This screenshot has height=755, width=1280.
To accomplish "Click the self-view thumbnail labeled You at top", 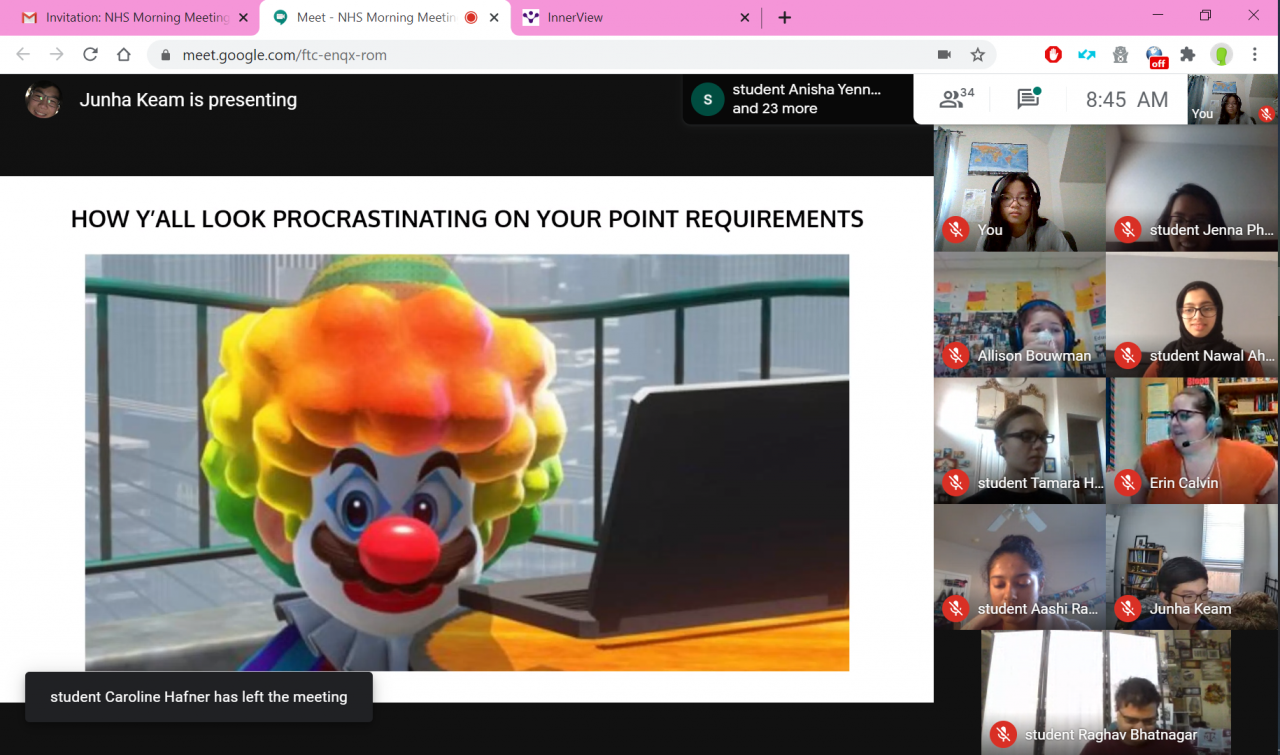I will (1233, 99).
